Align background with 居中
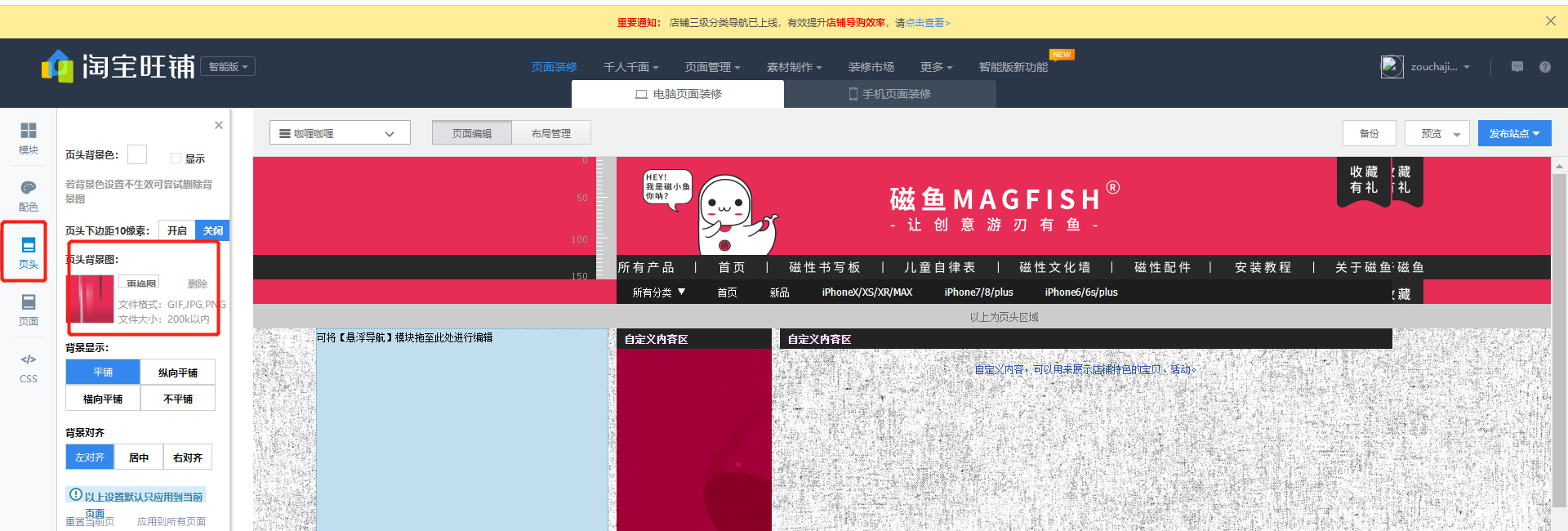The image size is (1568, 531). click(x=139, y=457)
